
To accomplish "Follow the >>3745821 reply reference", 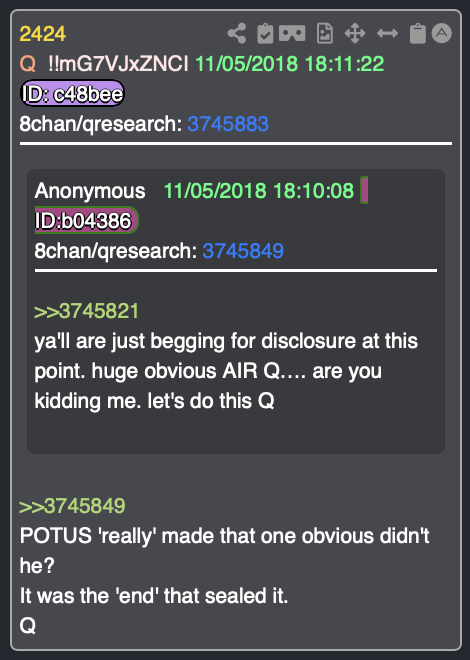I will click(86, 311).
